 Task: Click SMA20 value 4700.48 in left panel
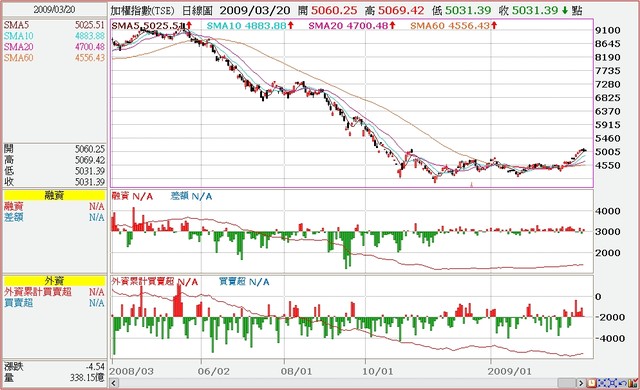[90, 47]
